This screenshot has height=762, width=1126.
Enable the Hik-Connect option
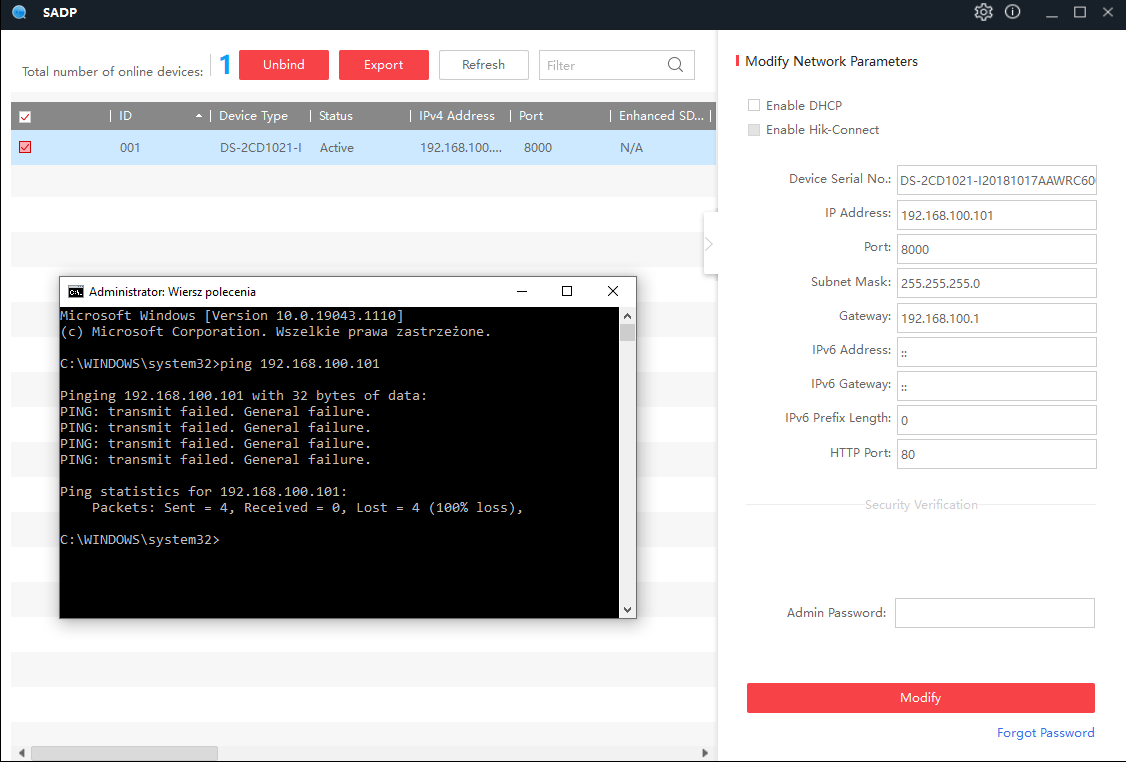click(x=753, y=129)
